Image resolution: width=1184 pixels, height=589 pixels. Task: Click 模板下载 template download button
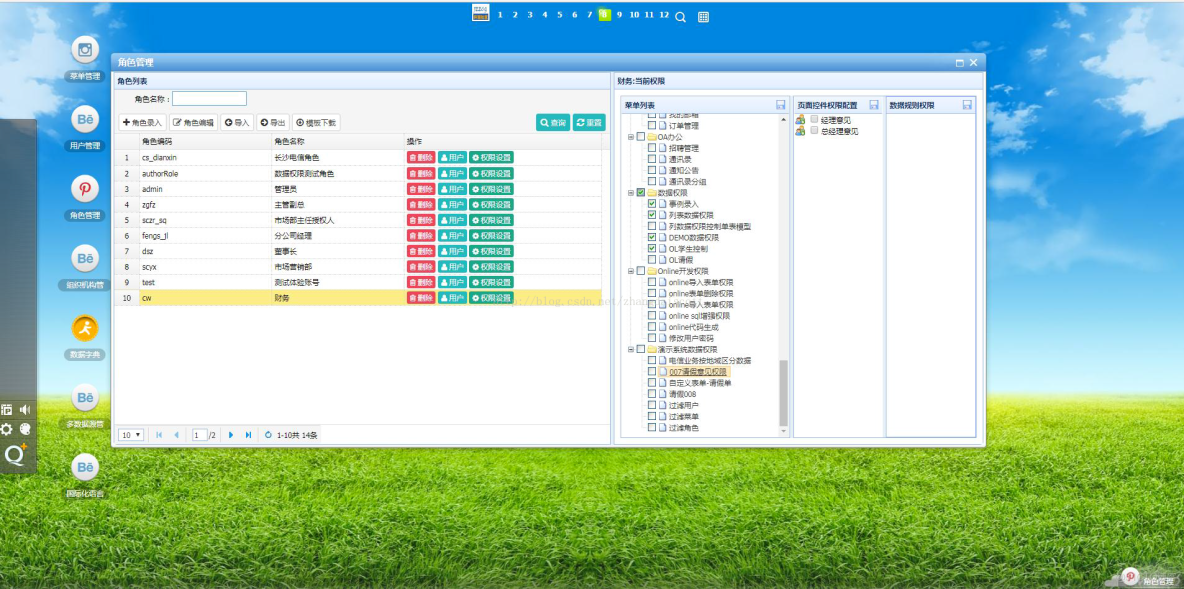click(x=316, y=122)
